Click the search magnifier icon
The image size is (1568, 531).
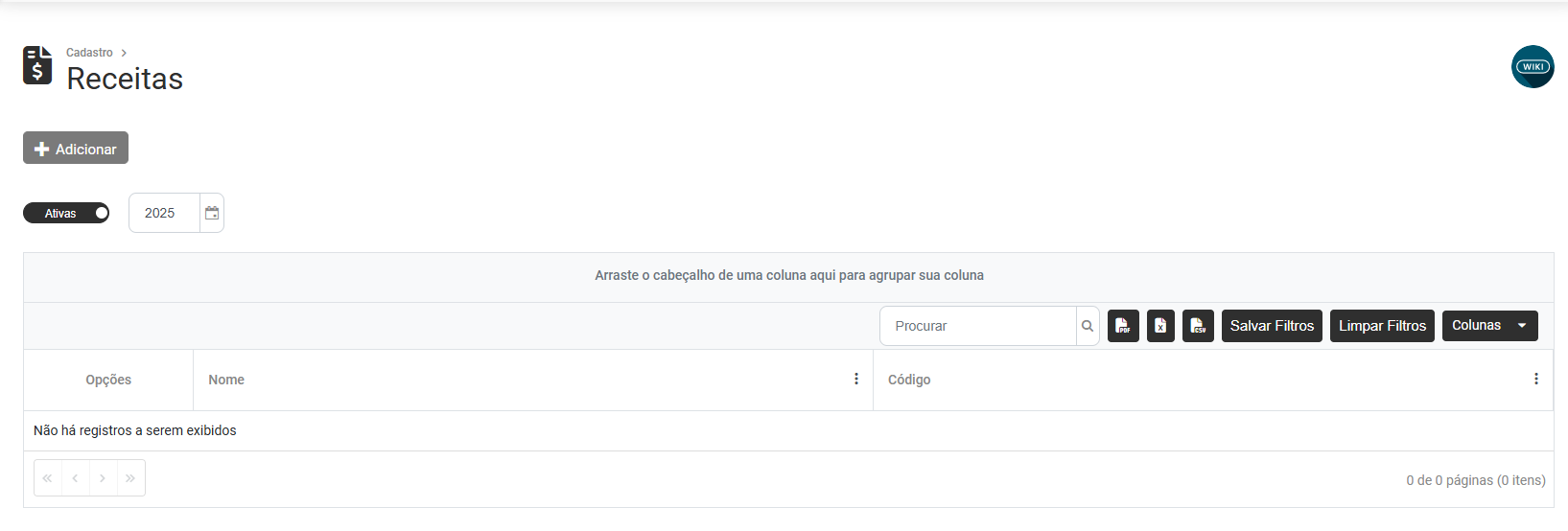1088,326
